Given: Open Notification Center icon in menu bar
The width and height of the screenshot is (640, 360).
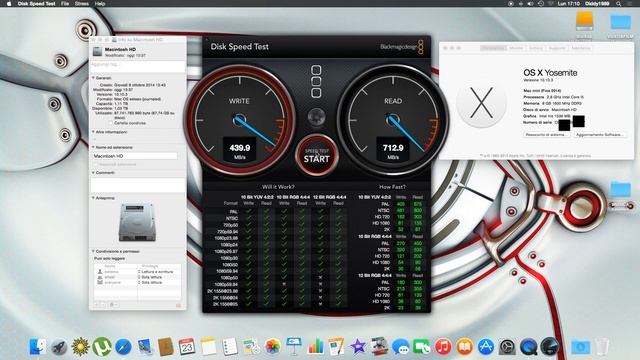Looking at the screenshot, I should (x=630, y=4).
